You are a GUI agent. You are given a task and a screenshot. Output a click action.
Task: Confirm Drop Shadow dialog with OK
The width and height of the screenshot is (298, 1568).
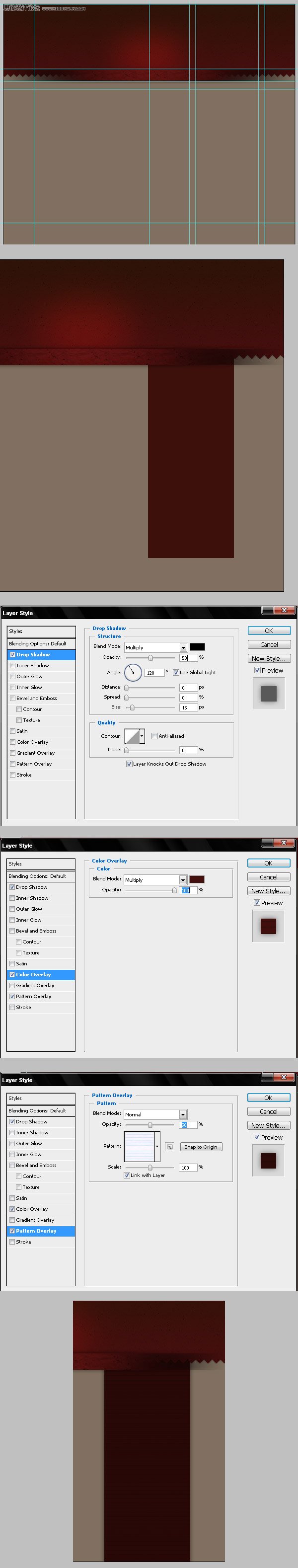click(269, 630)
